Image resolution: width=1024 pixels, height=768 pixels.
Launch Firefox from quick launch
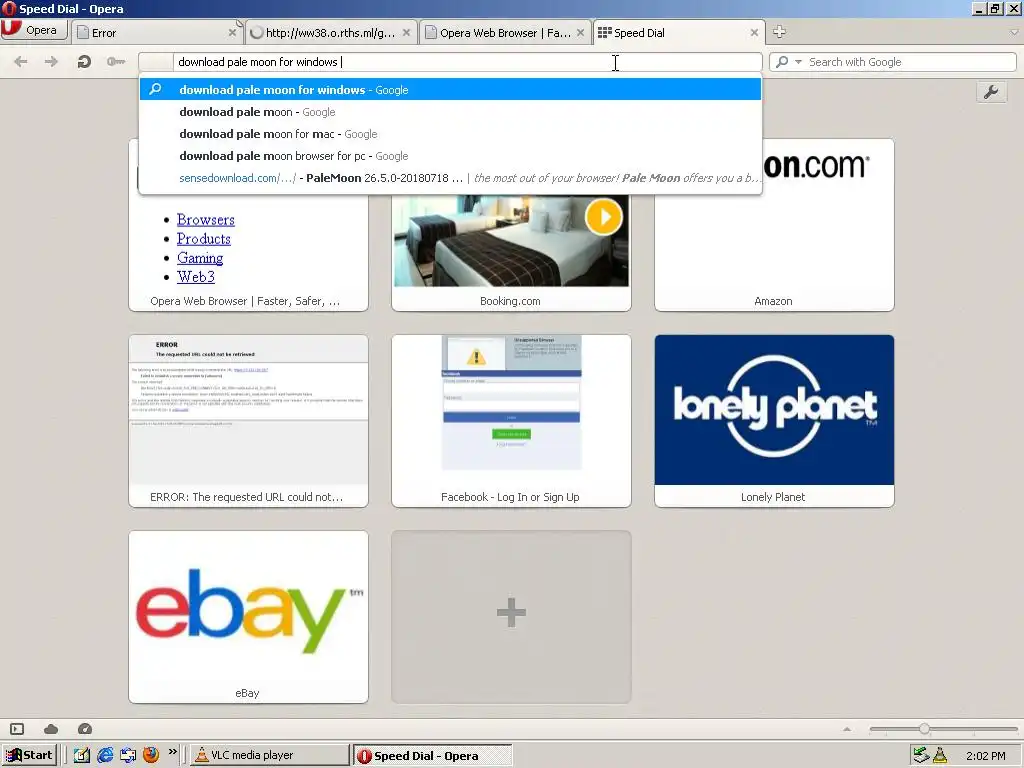coord(151,756)
